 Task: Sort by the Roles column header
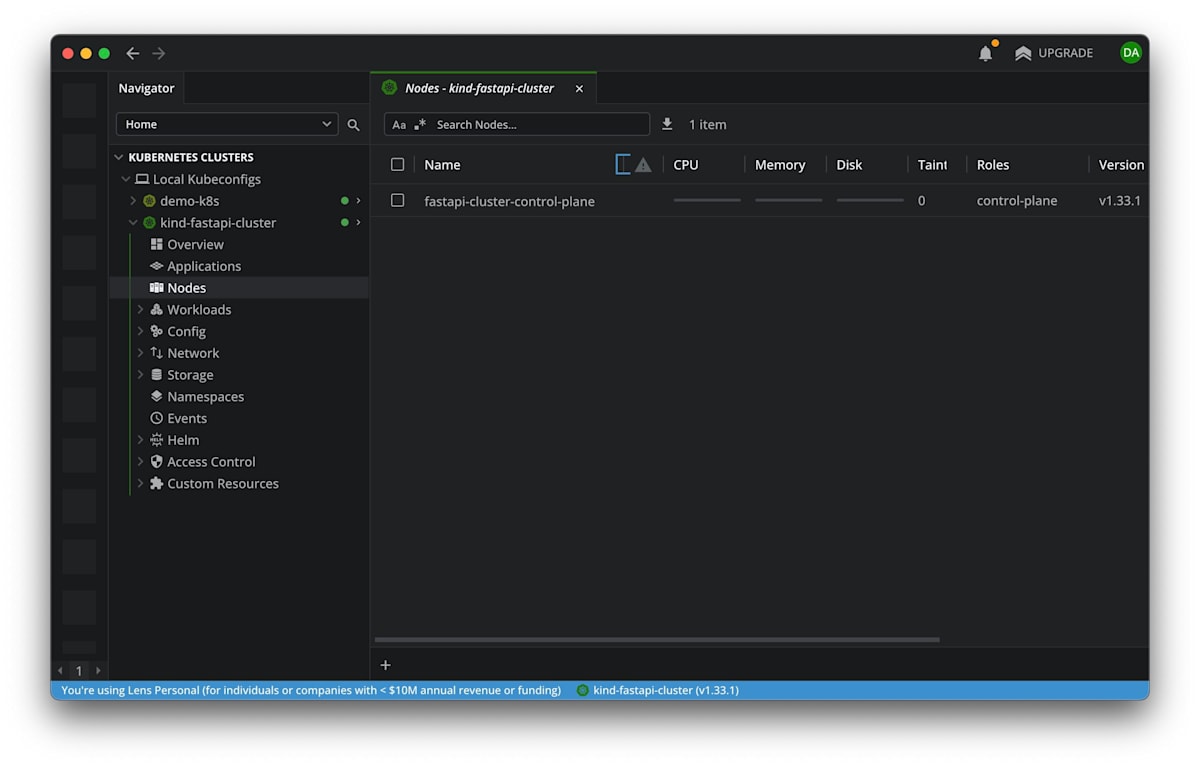click(993, 165)
